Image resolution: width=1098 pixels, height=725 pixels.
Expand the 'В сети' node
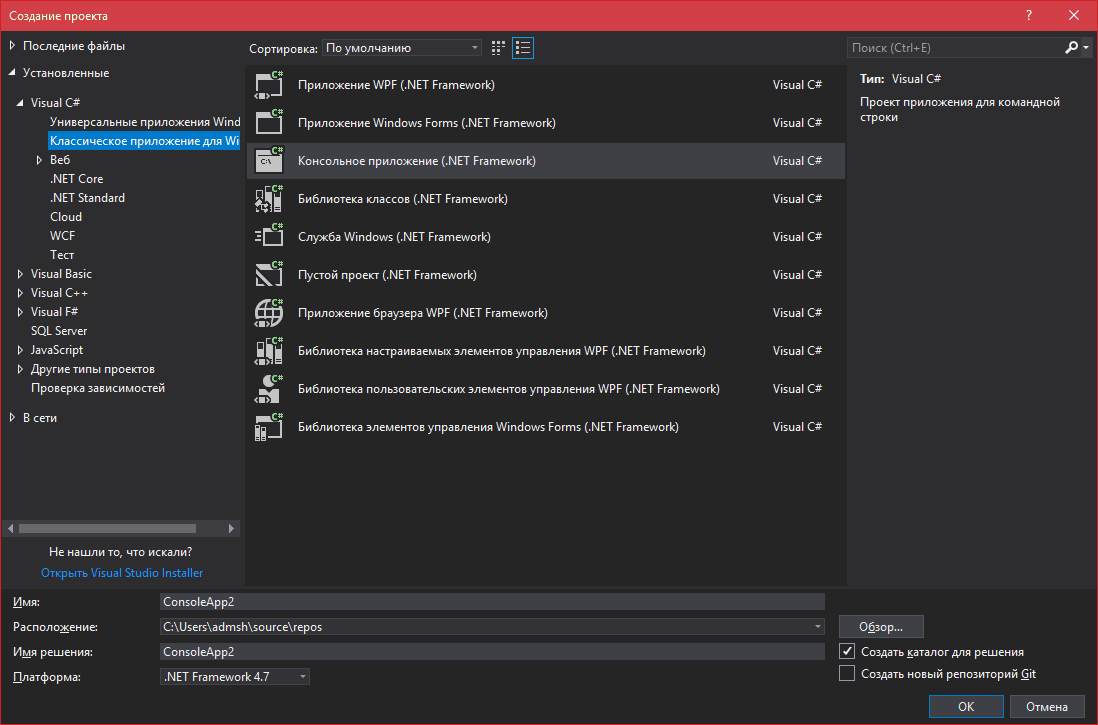click(x=12, y=417)
